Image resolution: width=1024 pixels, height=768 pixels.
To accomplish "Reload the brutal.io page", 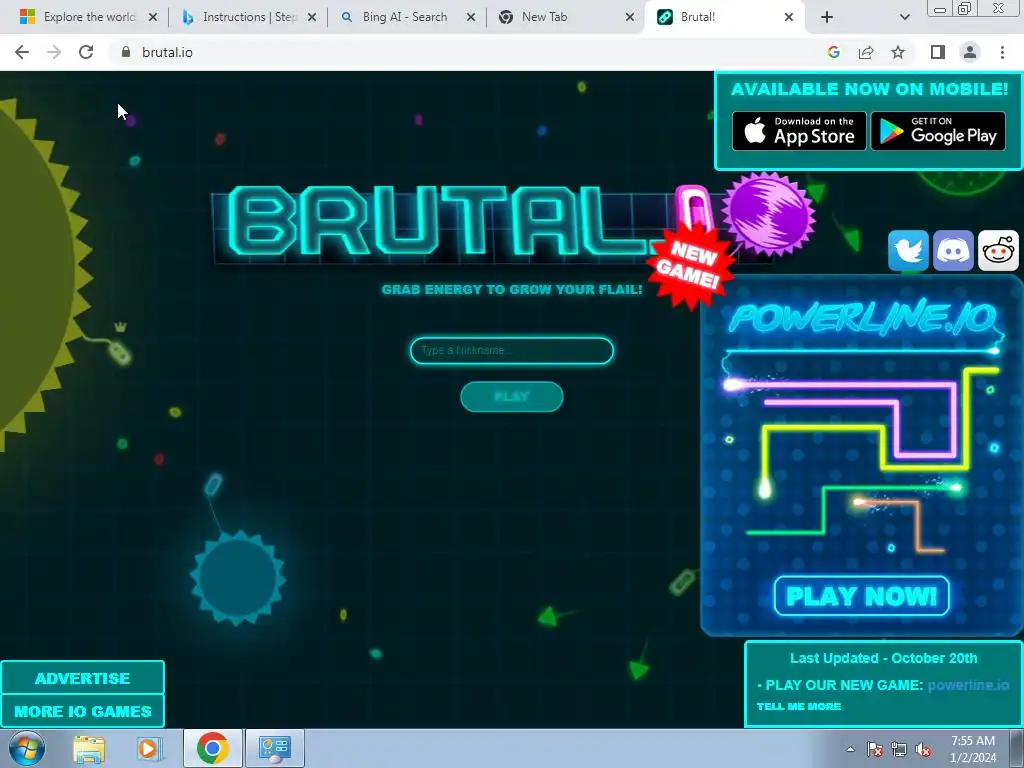I will (86, 52).
